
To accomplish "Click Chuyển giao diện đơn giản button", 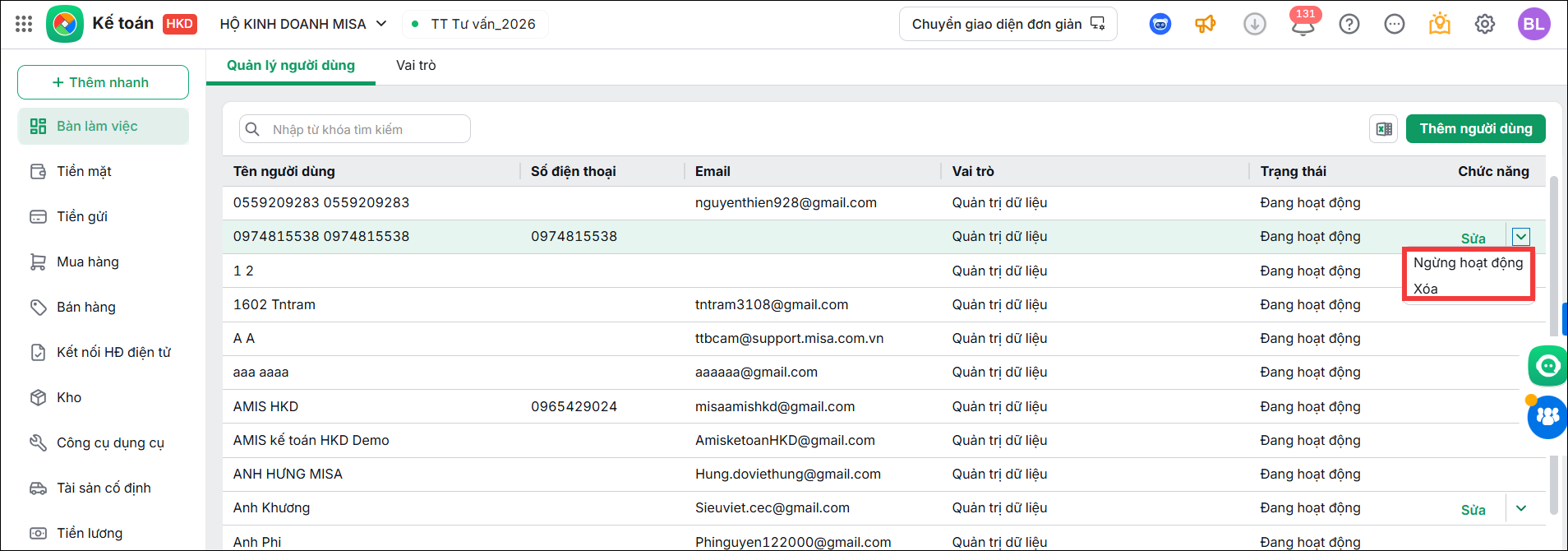I will click(x=1008, y=24).
